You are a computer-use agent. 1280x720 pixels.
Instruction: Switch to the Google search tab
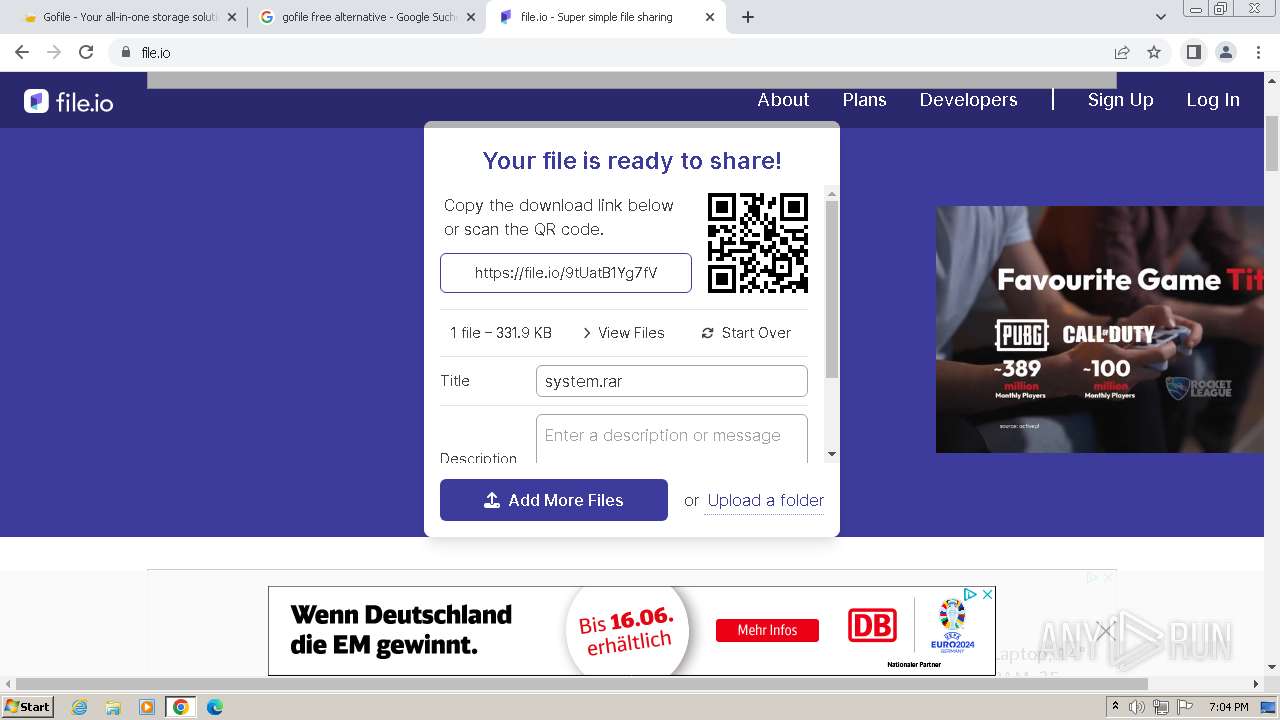coord(358,17)
